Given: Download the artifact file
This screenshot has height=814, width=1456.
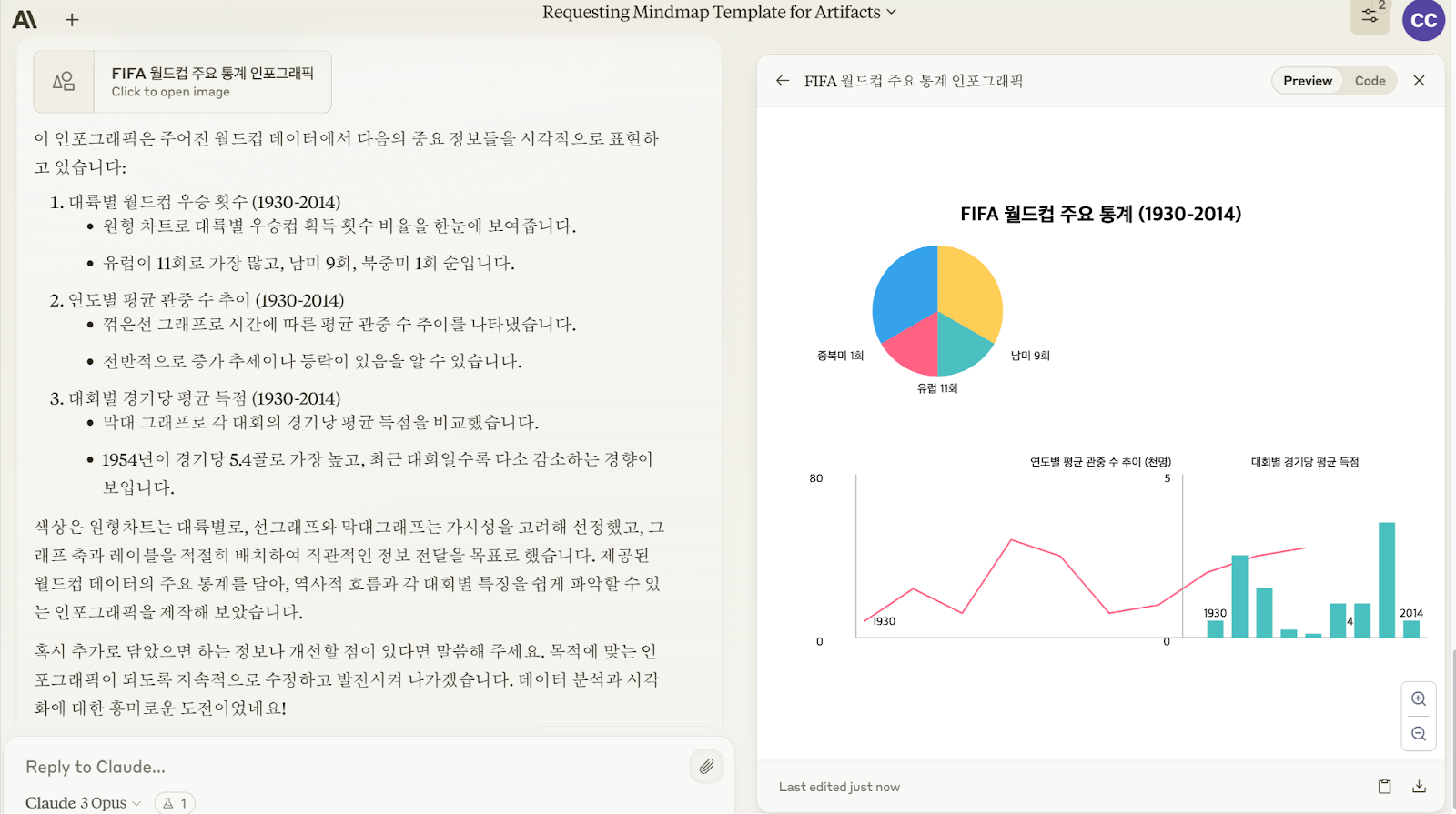Looking at the screenshot, I should coord(1419,787).
